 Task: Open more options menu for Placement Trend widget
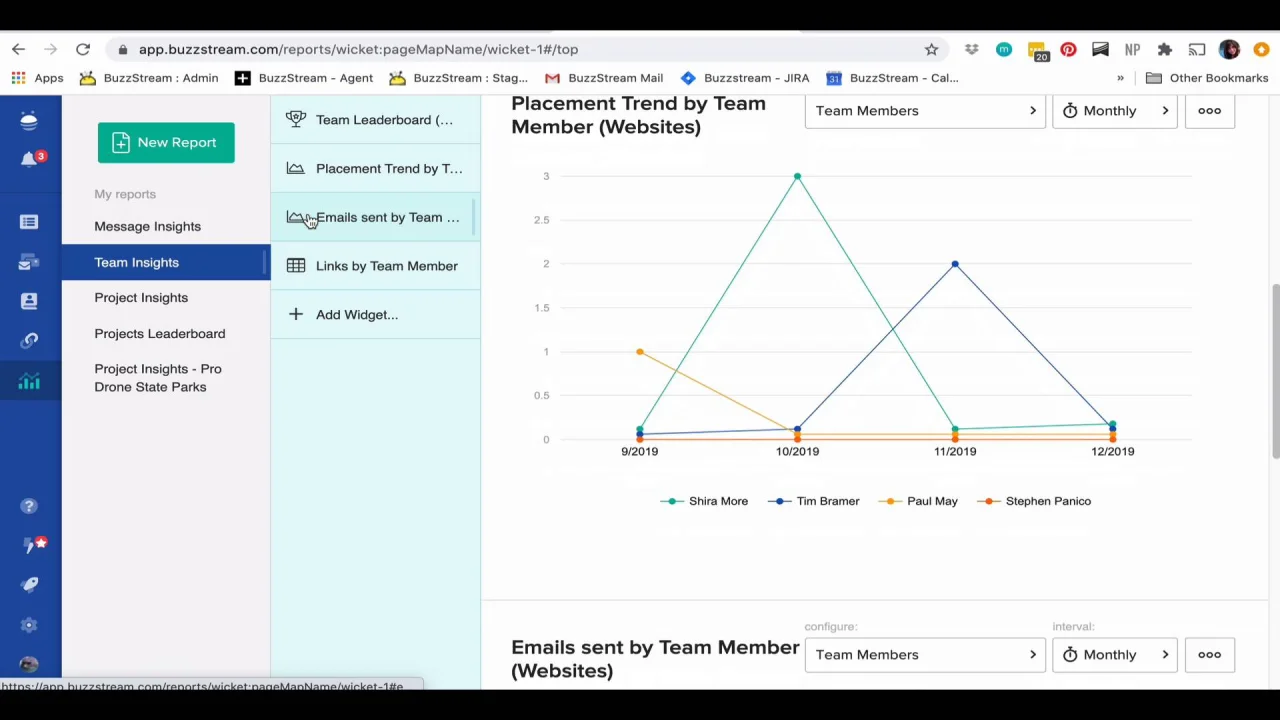(1209, 110)
